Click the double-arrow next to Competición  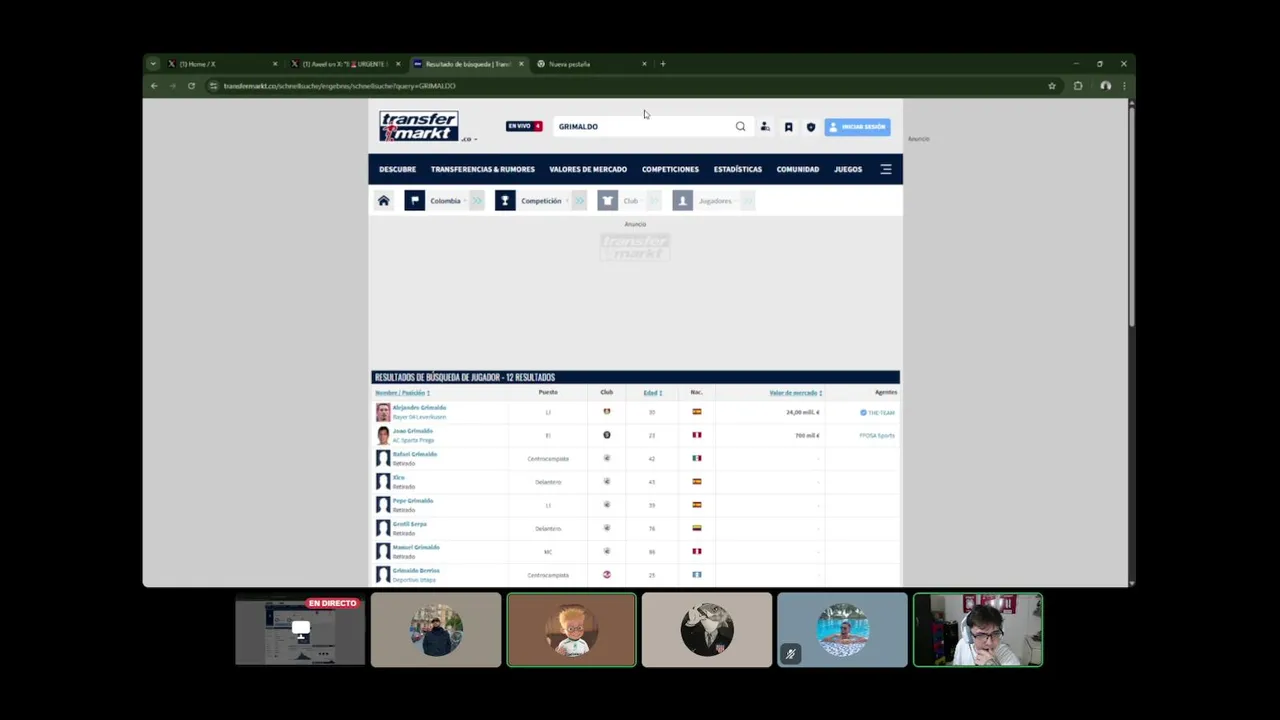(x=579, y=201)
